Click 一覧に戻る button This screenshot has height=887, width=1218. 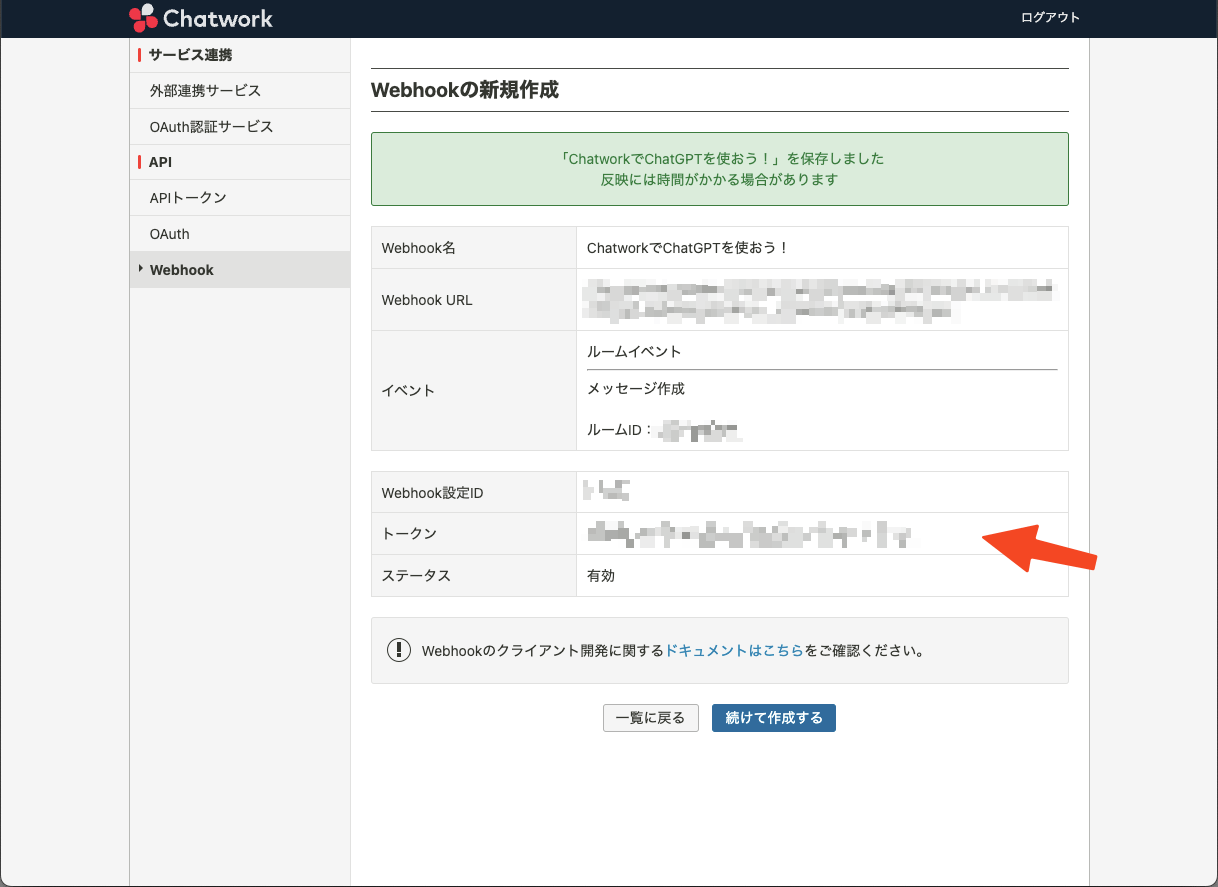650,718
